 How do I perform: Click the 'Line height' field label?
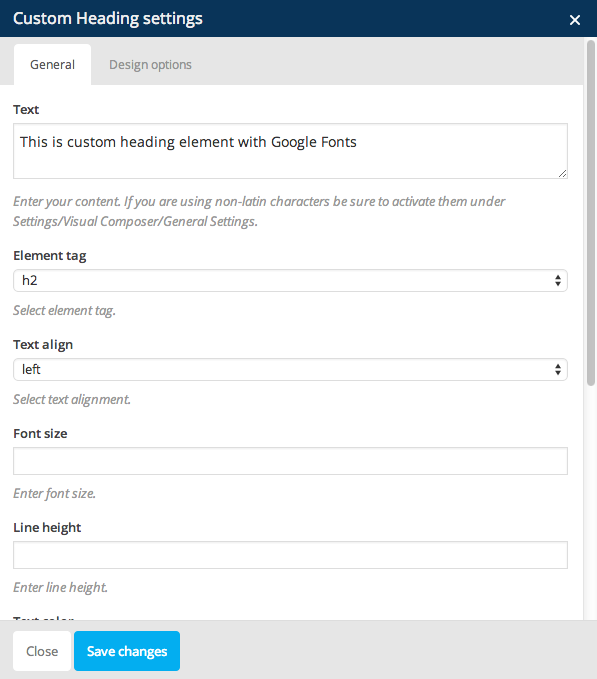[x=47, y=527]
